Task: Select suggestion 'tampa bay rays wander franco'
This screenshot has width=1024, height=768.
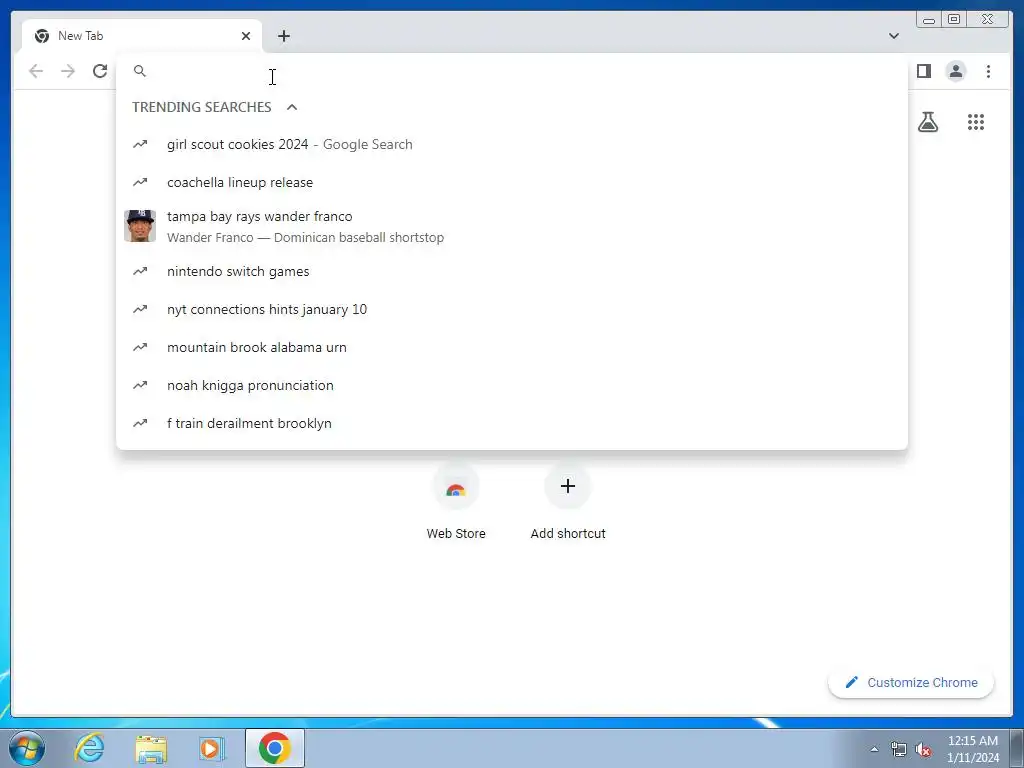Action: click(x=512, y=226)
